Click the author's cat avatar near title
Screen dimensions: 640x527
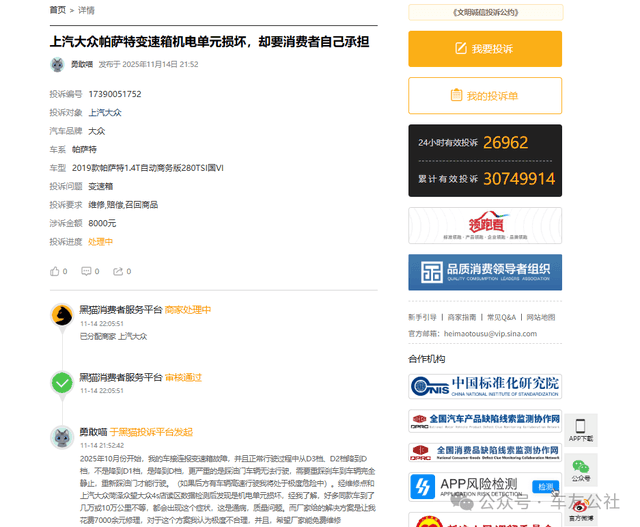[x=58, y=64]
